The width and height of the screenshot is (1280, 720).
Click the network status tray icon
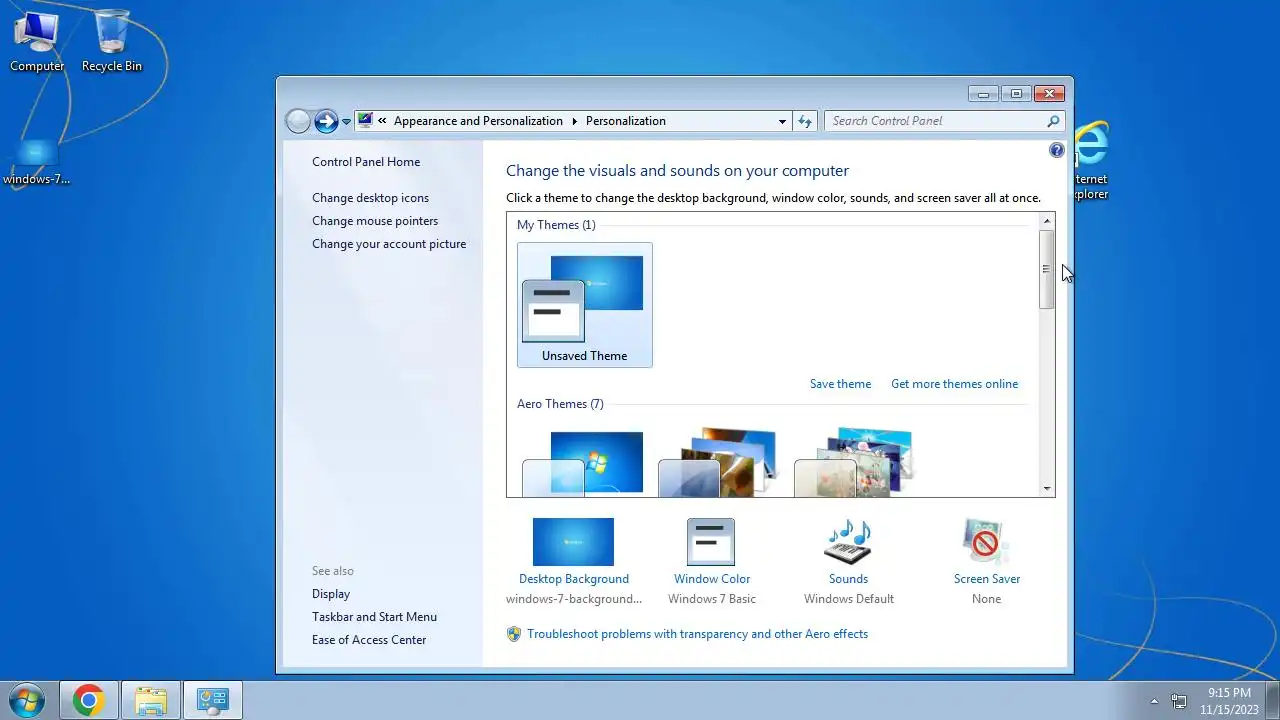pos(1179,701)
